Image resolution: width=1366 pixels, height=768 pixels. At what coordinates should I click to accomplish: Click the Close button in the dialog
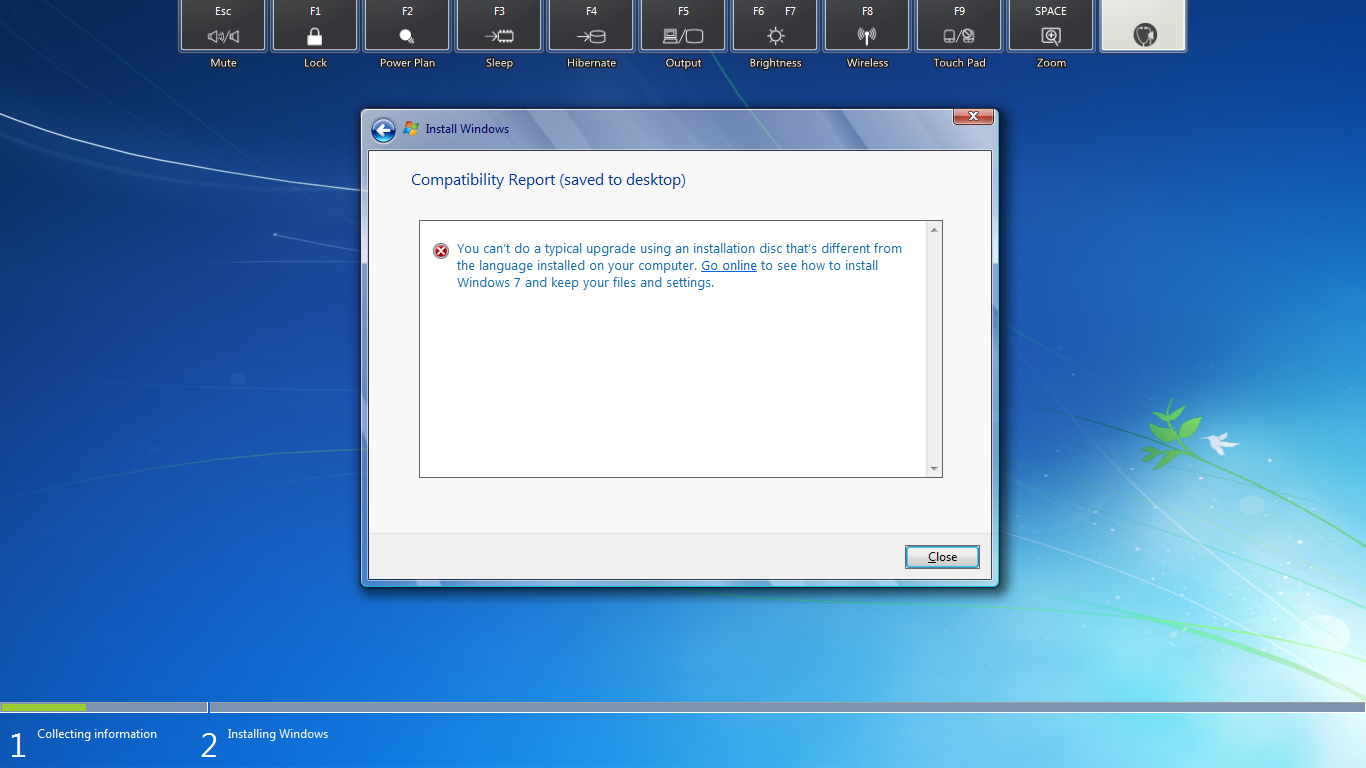click(942, 557)
